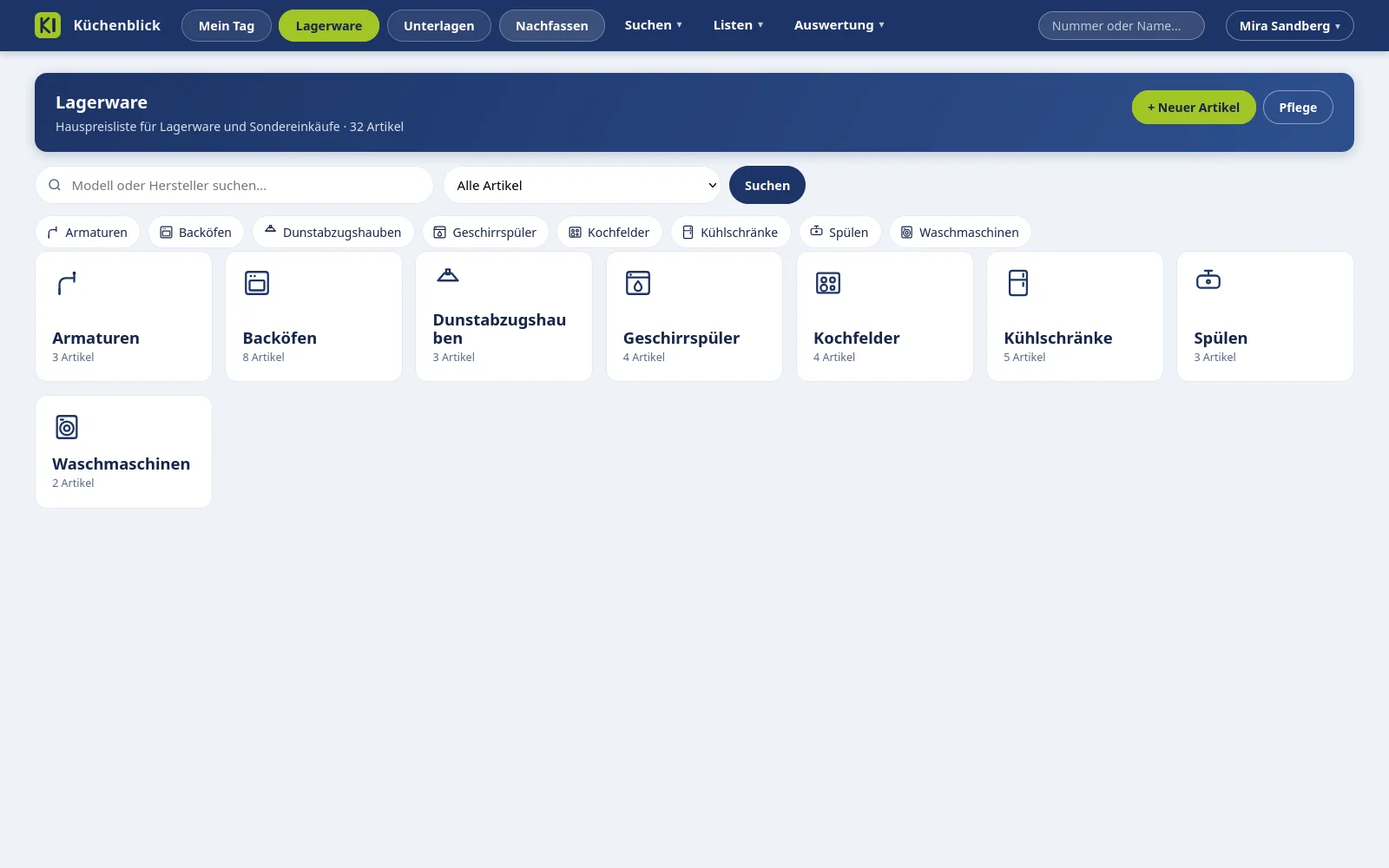Go to Mein Tag tab
This screenshot has height=868, width=1389.
pos(227,26)
